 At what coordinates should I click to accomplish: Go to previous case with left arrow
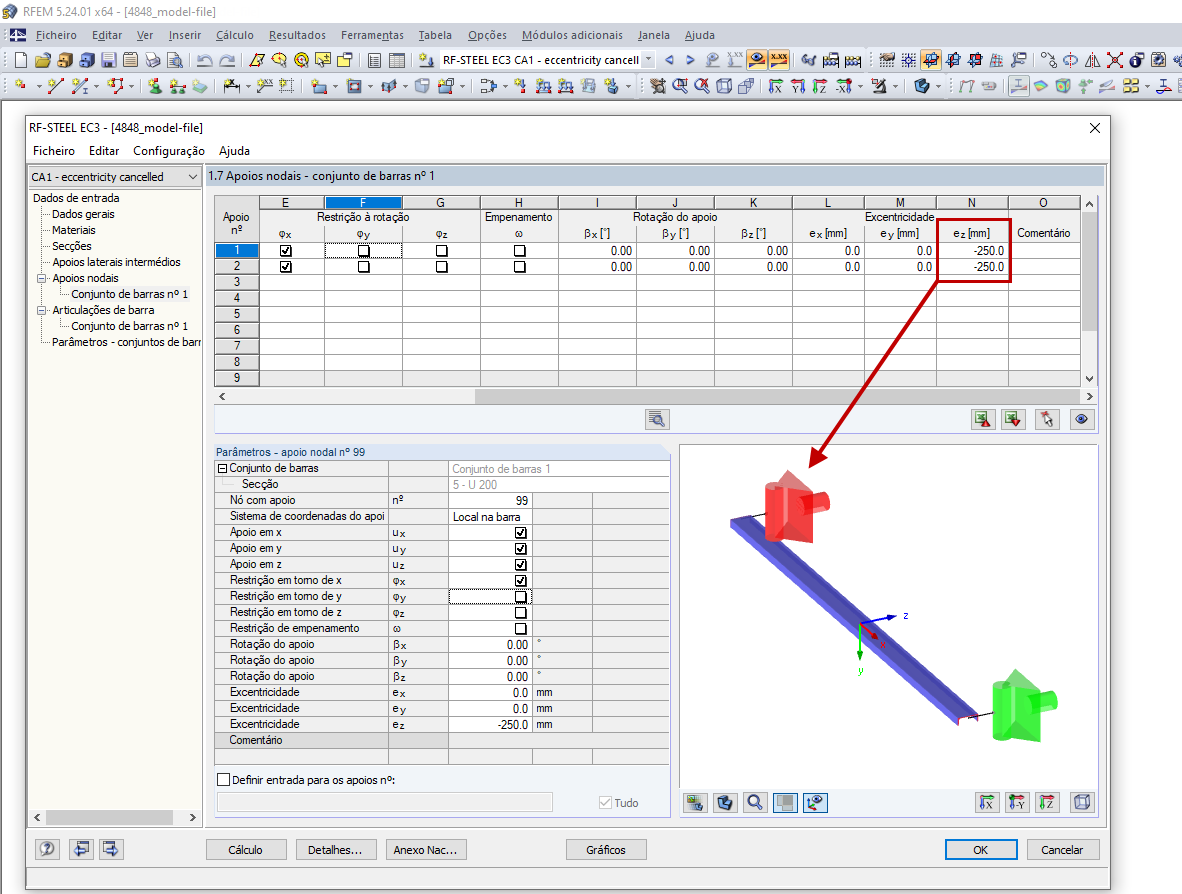click(x=669, y=60)
